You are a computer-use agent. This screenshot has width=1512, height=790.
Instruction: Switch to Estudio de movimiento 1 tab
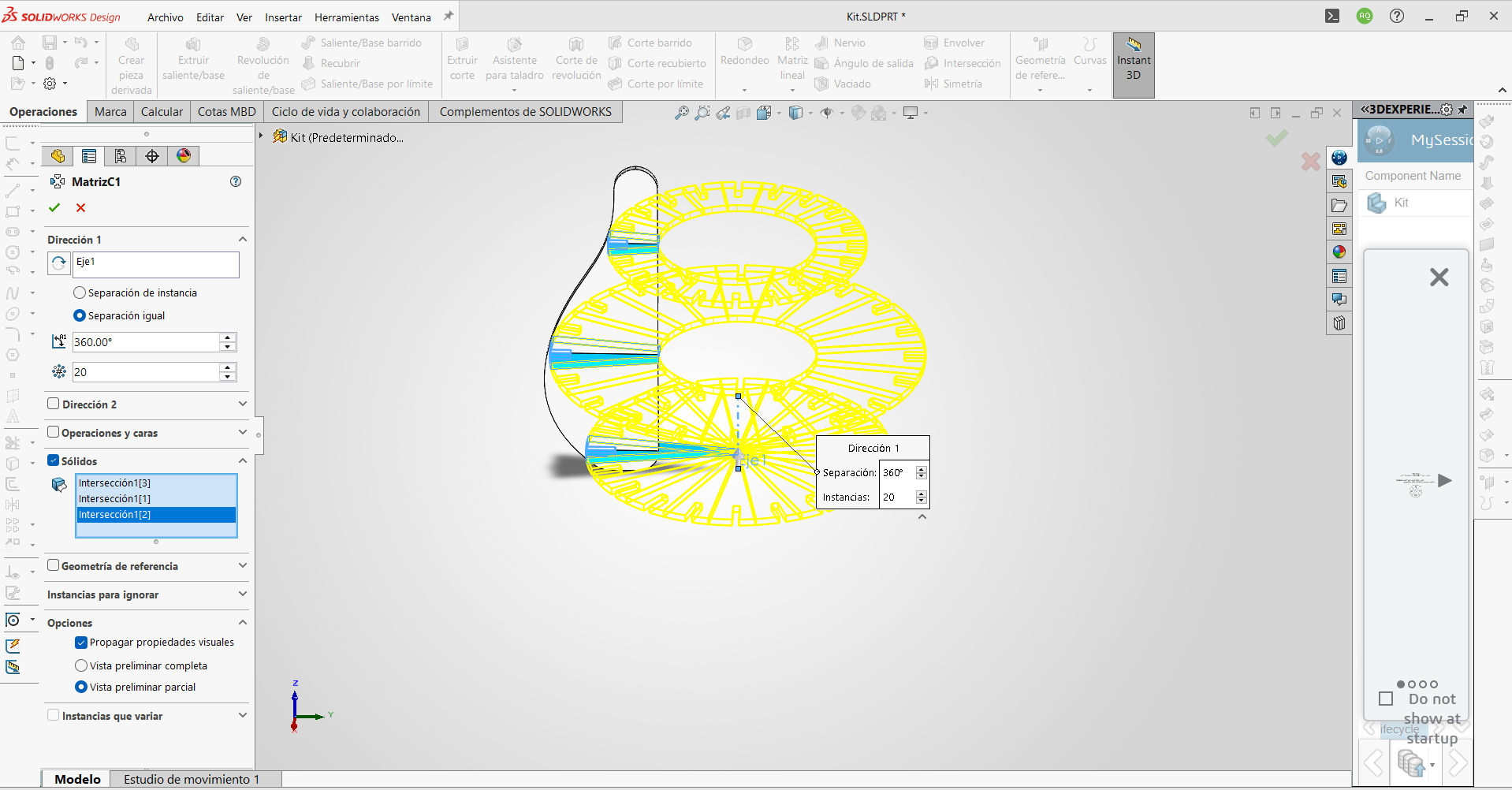[x=192, y=779]
